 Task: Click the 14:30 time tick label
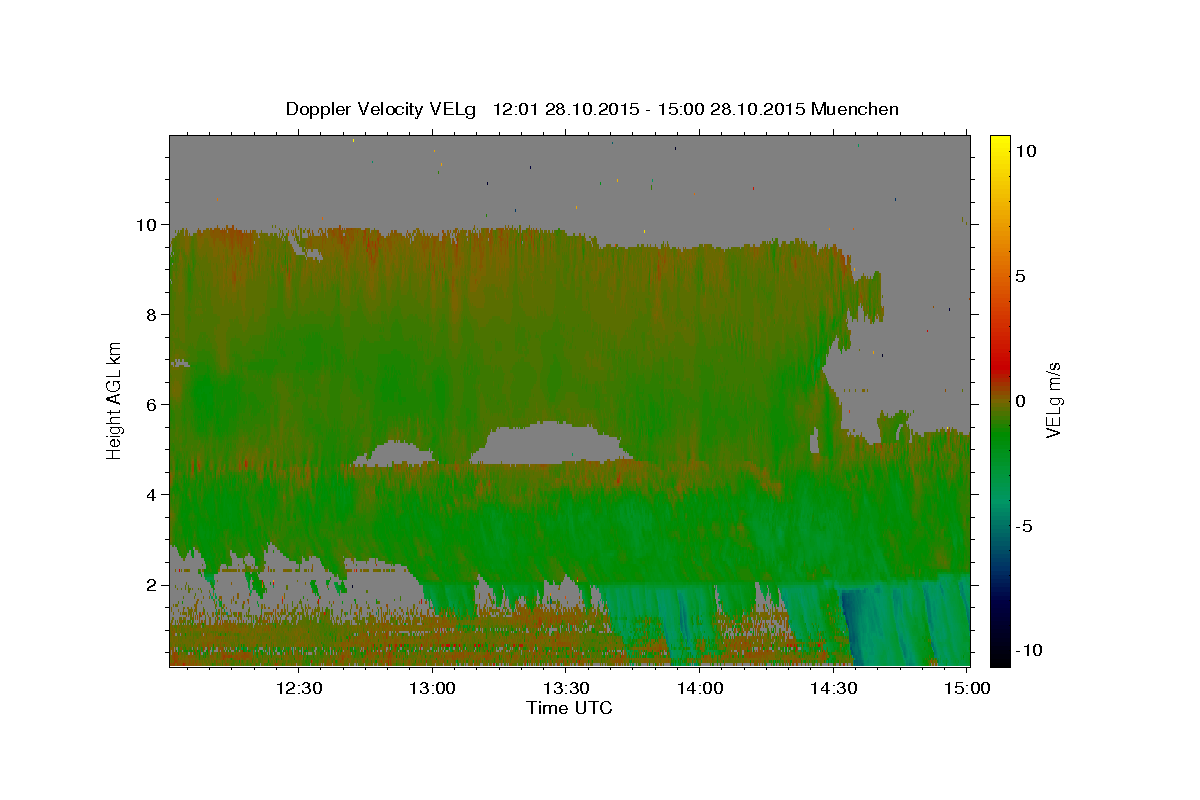833,688
